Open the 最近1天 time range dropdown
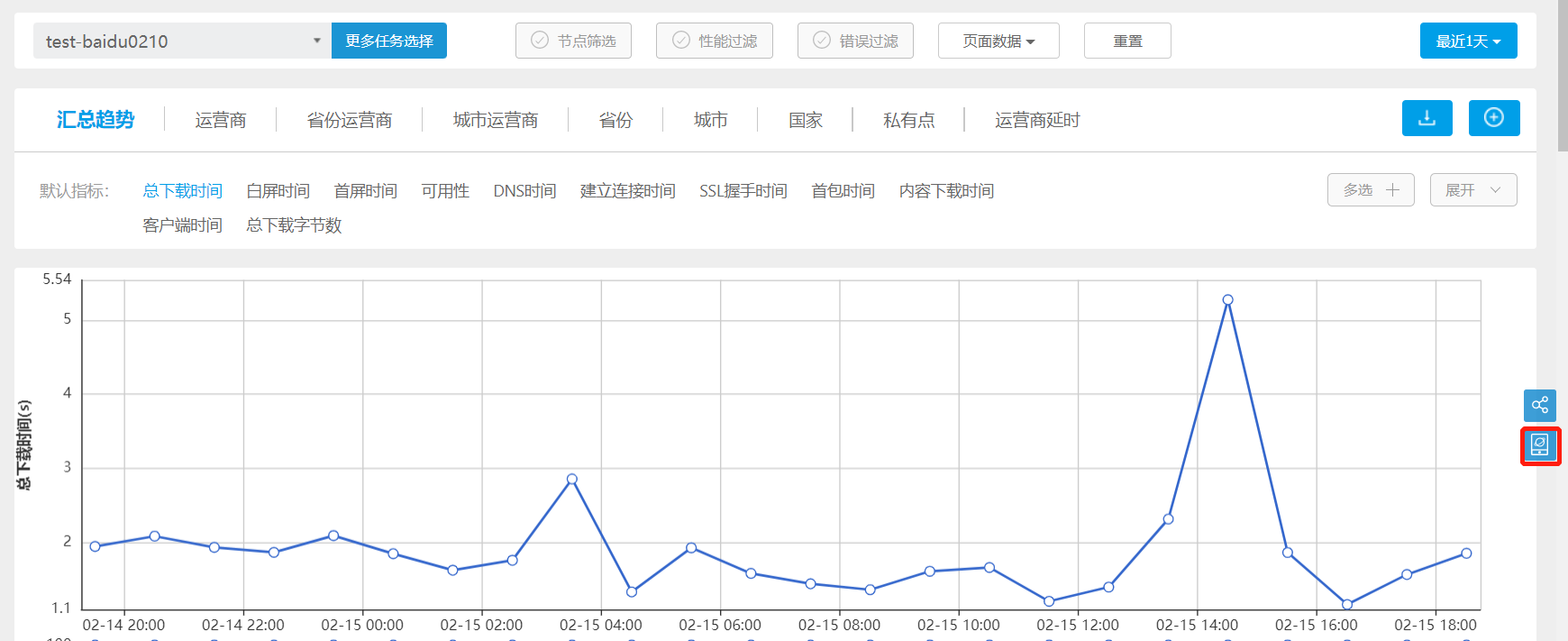The image size is (1568, 641). point(1468,41)
